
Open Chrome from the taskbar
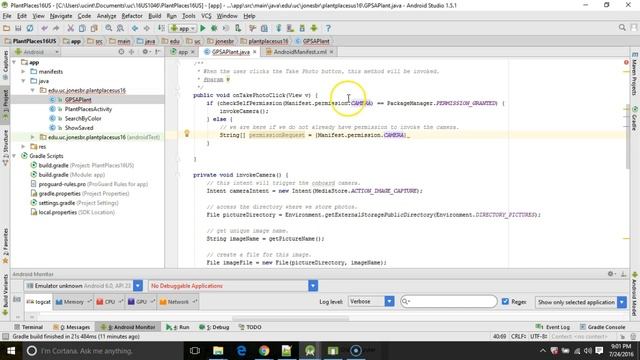click(264, 351)
